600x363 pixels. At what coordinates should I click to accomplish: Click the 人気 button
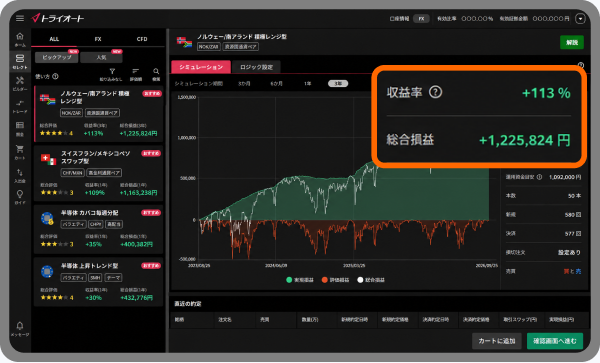pyautogui.click(x=101, y=57)
